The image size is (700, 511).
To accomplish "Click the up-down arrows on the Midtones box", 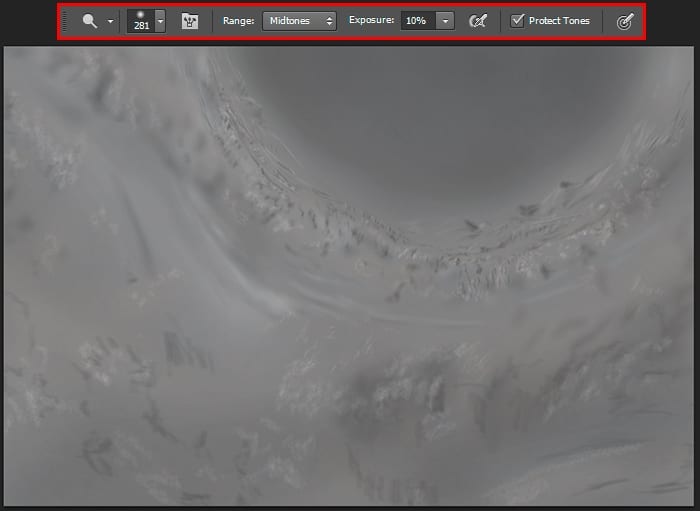I will pyautogui.click(x=329, y=21).
